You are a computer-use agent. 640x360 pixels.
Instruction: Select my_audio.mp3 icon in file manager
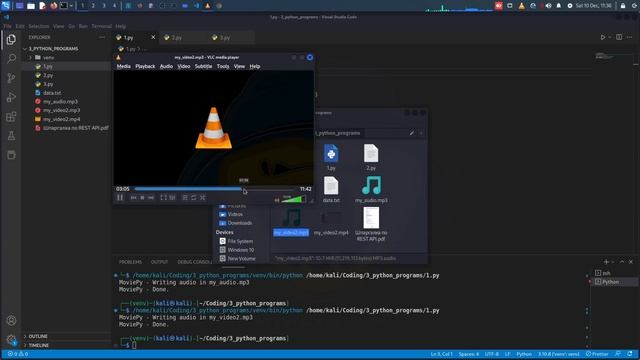click(x=371, y=189)
